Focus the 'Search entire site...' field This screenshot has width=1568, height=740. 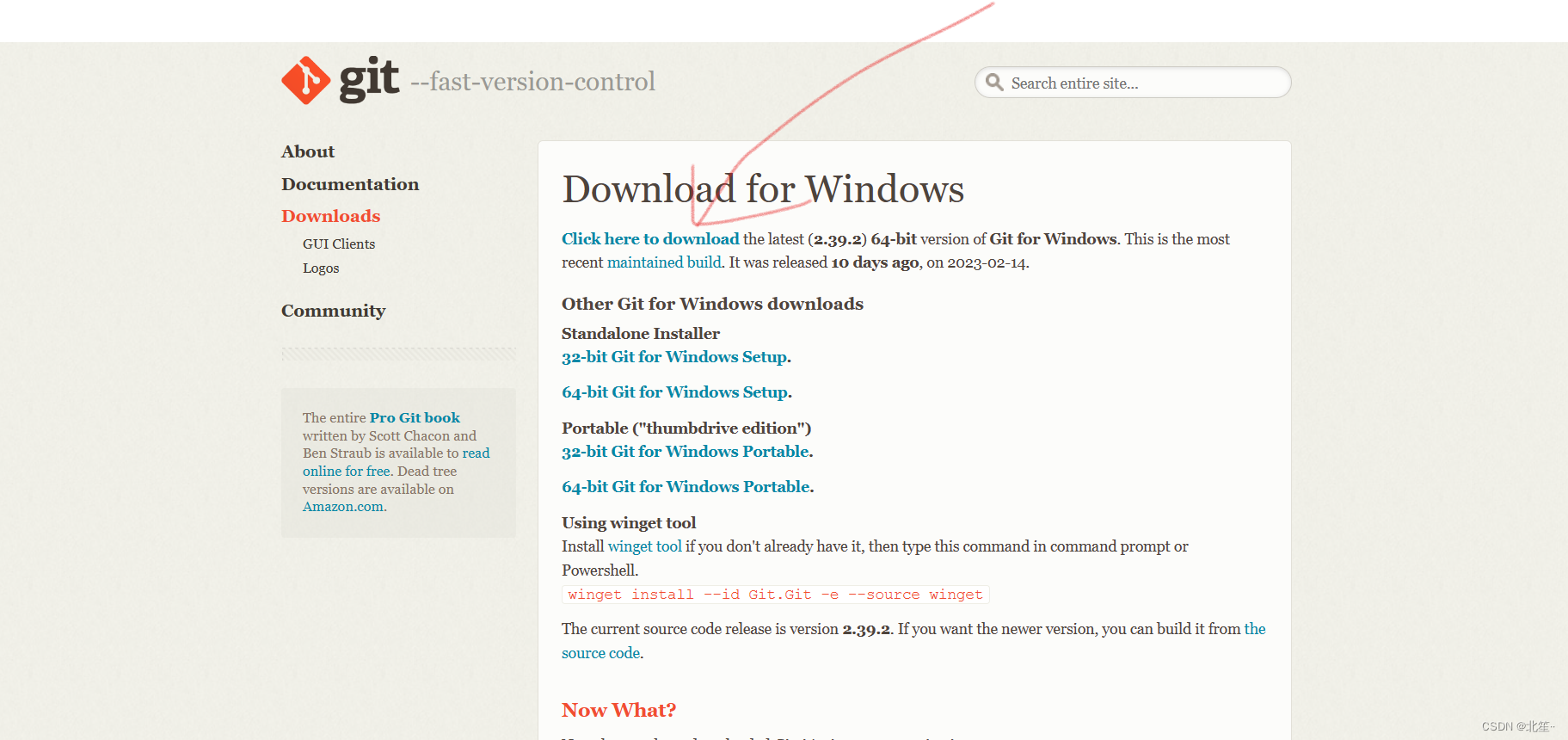pos(1133,83)
